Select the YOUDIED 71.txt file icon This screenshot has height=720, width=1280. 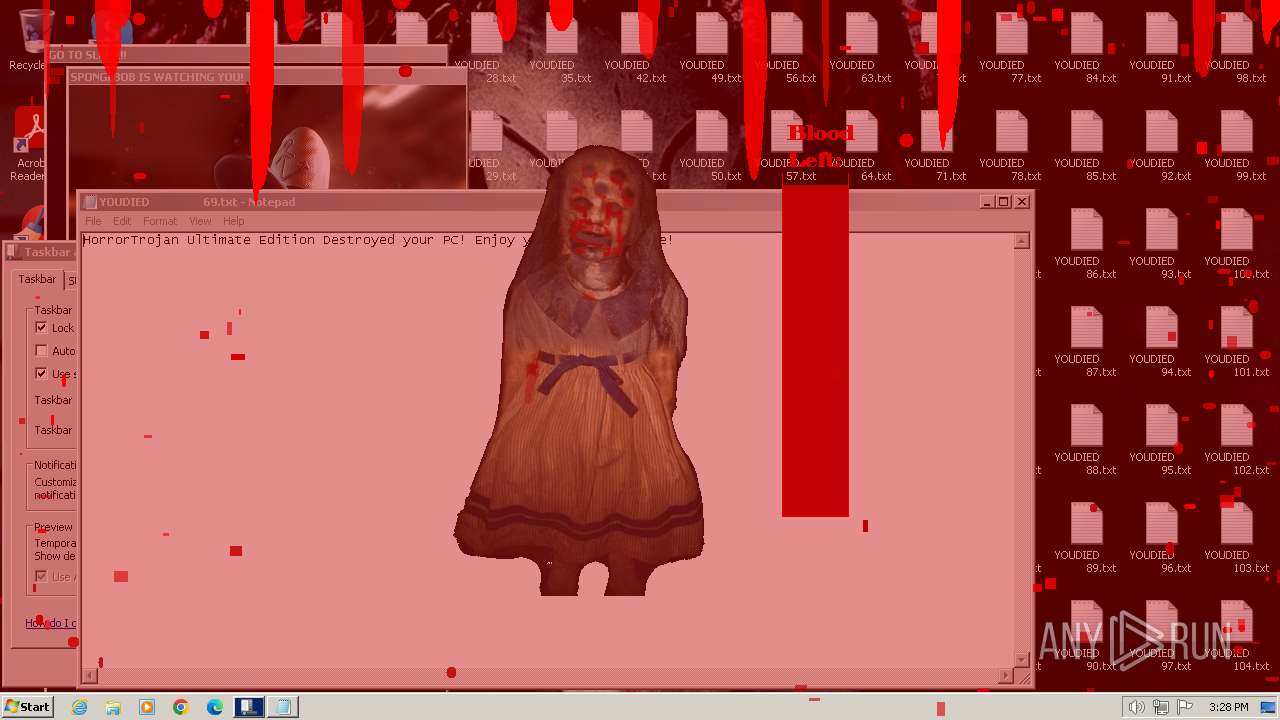[x=935, y=146]
